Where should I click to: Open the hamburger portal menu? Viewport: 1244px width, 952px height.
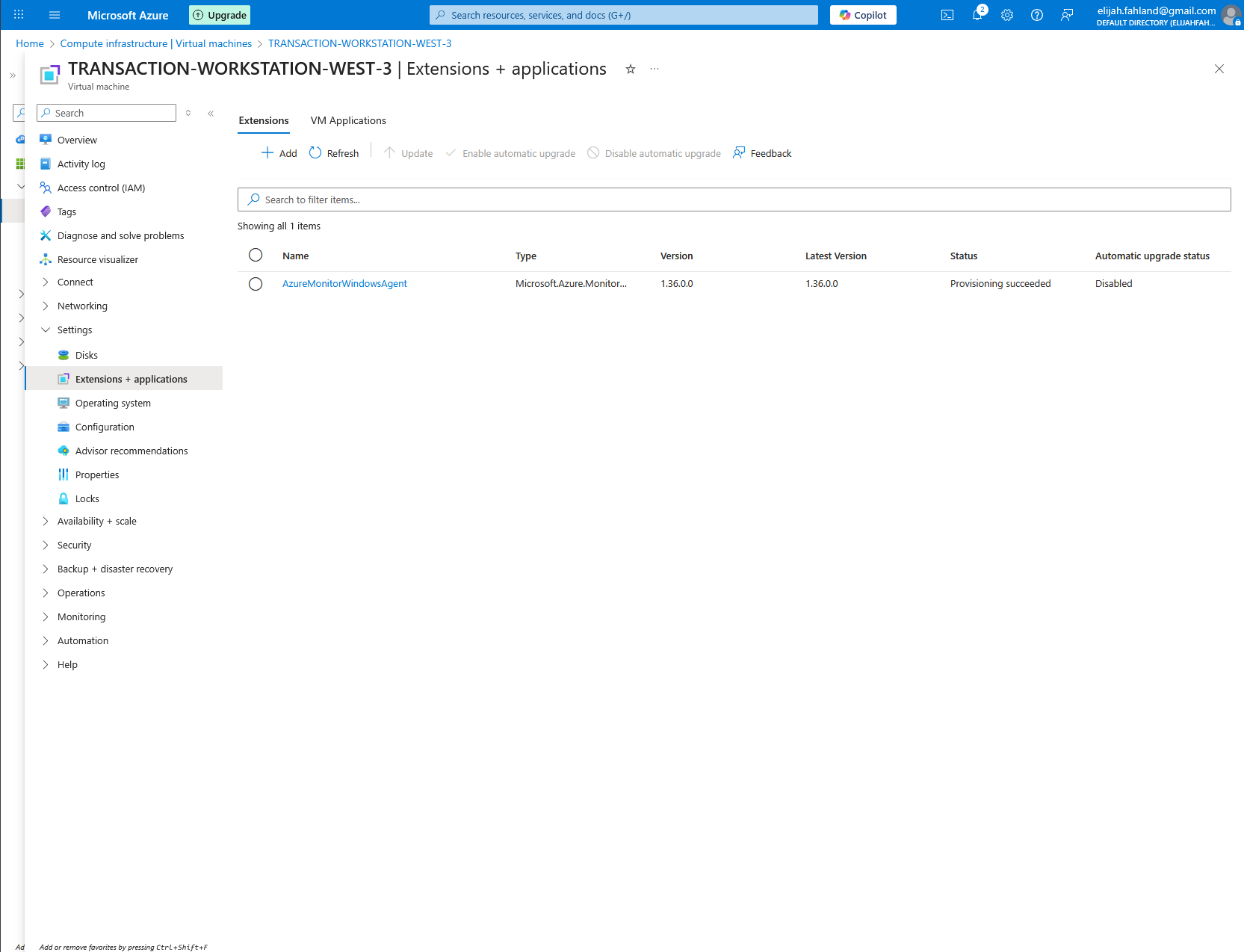click(x=55, y=15)
